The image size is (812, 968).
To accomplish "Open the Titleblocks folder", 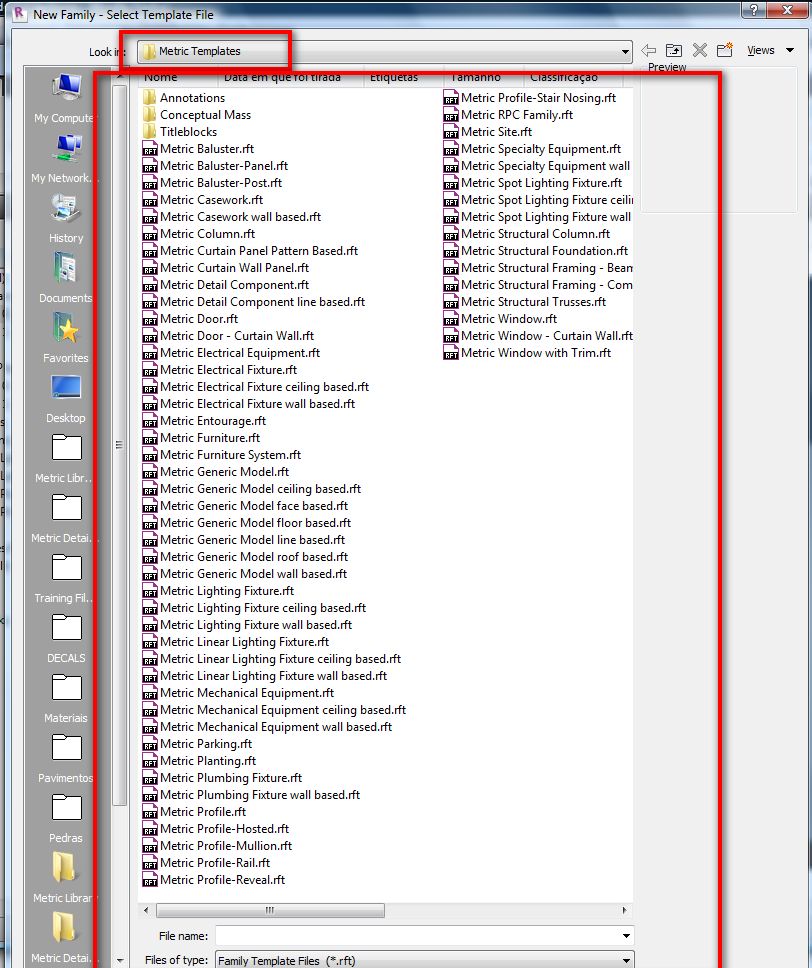I will (180, 131).
